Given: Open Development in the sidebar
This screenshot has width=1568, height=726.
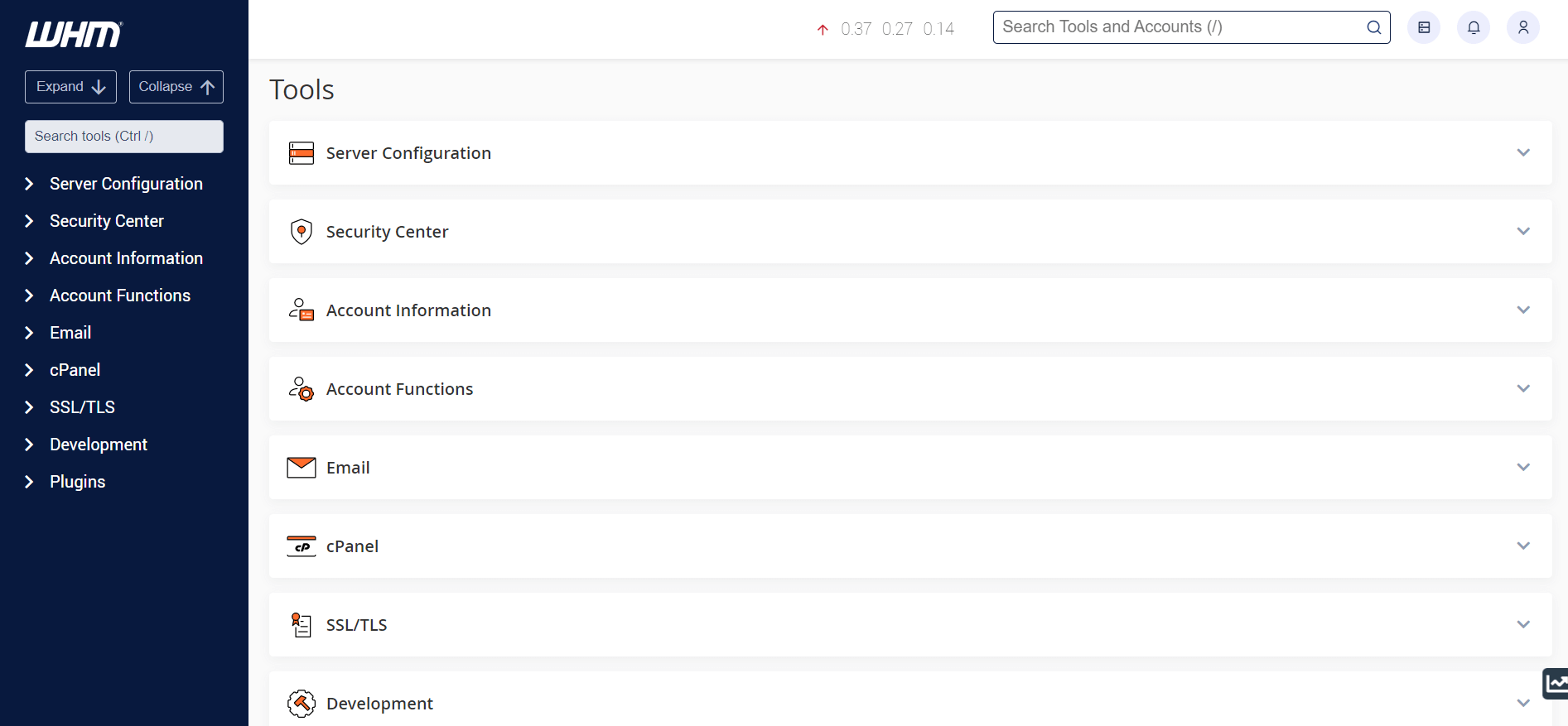Looking at the screenshot, I should tap(99, 445).
